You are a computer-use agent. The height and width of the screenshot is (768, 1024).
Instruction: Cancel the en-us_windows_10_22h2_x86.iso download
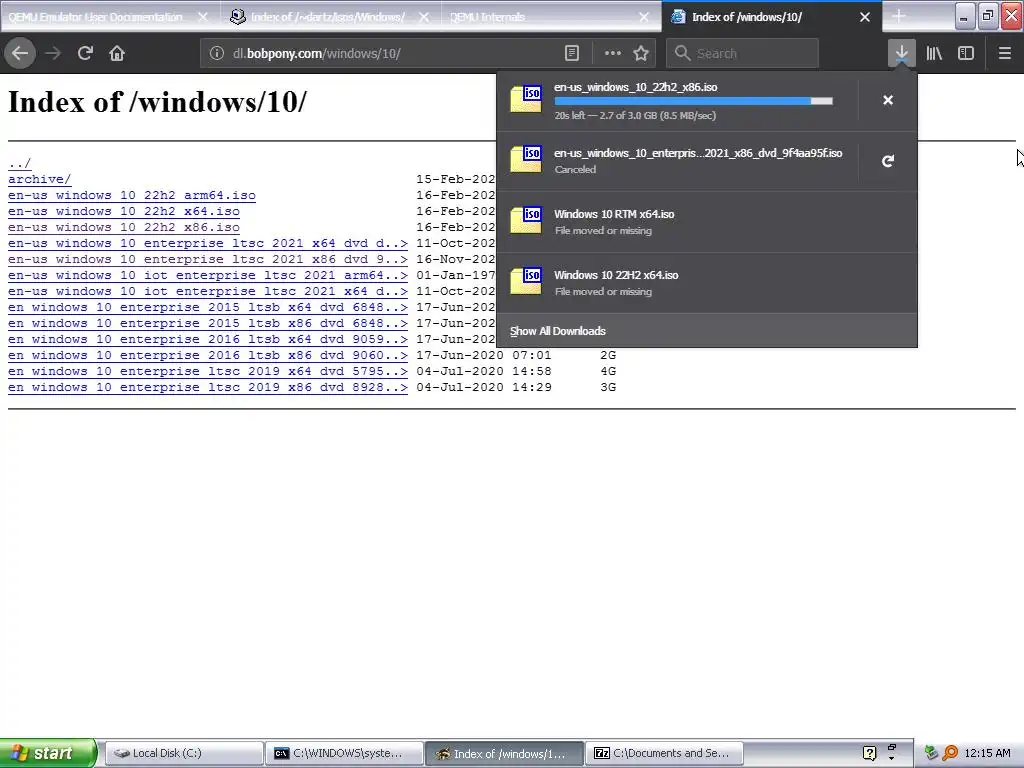(x=888, y=100)
